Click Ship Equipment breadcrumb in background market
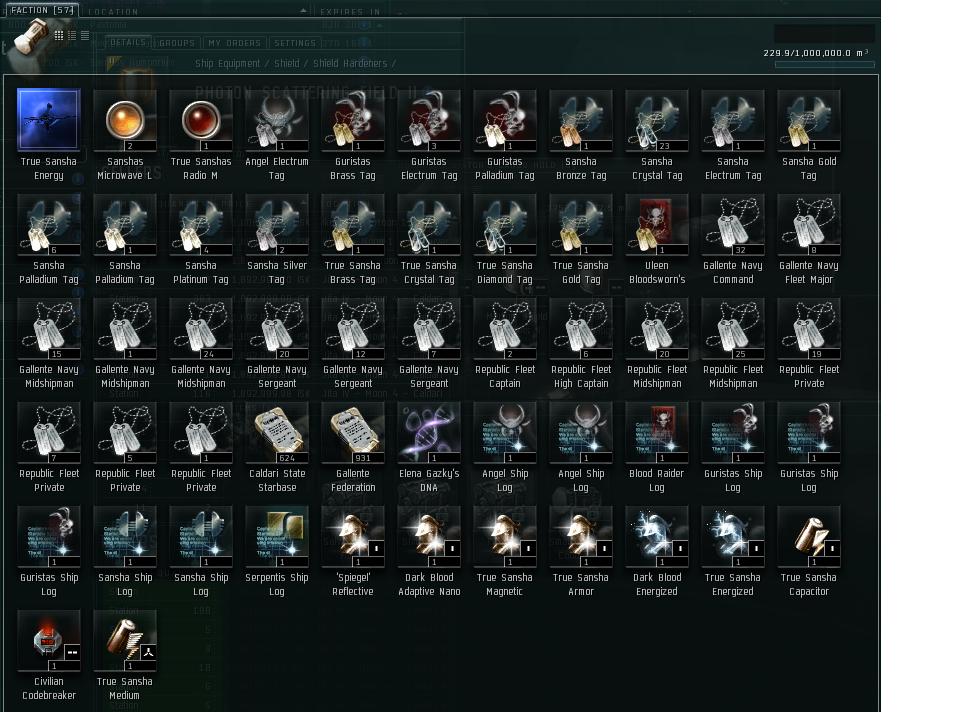The image size is (960, 712). click(227, 63)
